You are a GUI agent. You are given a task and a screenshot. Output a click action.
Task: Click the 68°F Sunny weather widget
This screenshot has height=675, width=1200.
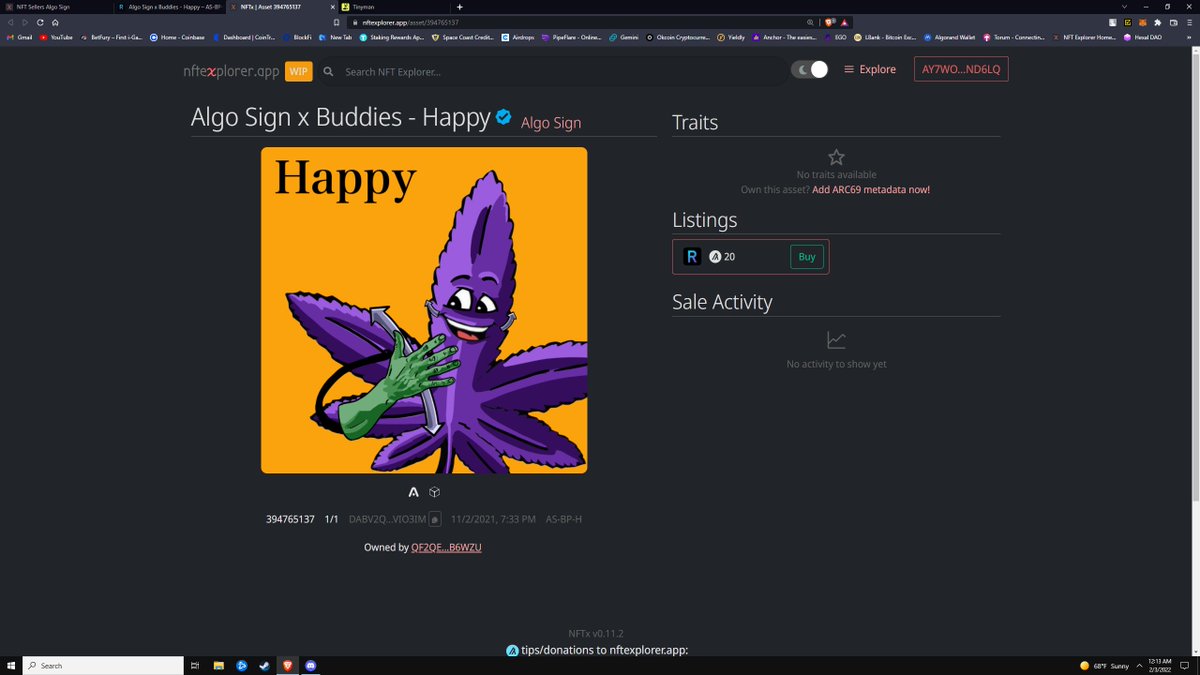1103,665
